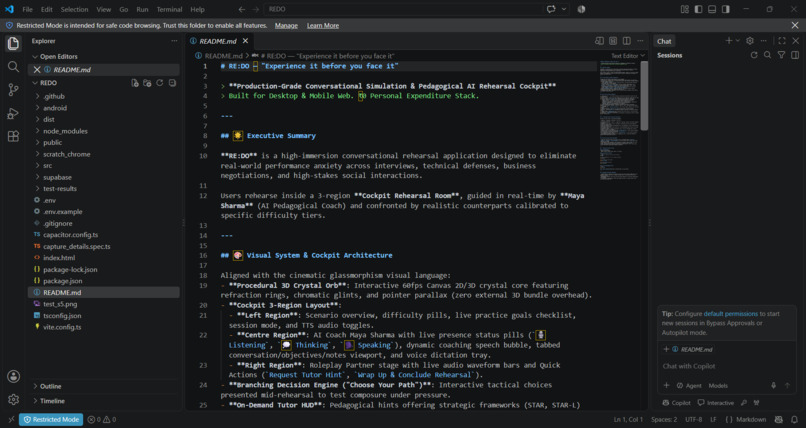Viewport: 806px width, 428px height.
Task: Split the README.md editor right
Action: tap(627, 41)
